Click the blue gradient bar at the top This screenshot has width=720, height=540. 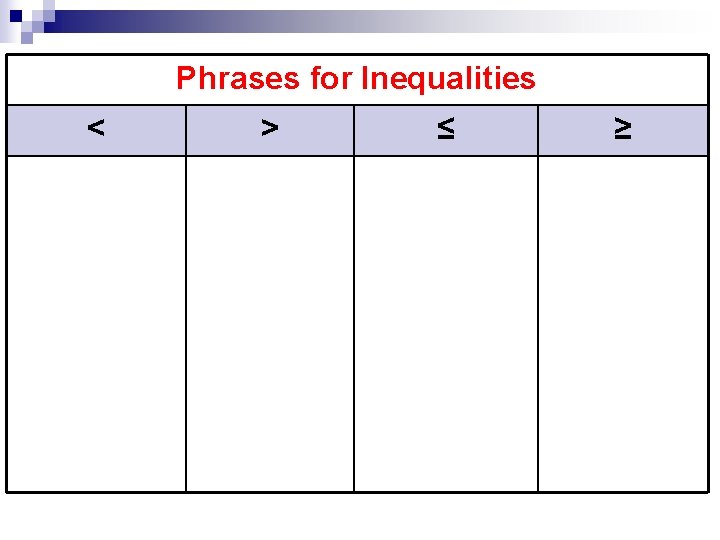point(367,21)
